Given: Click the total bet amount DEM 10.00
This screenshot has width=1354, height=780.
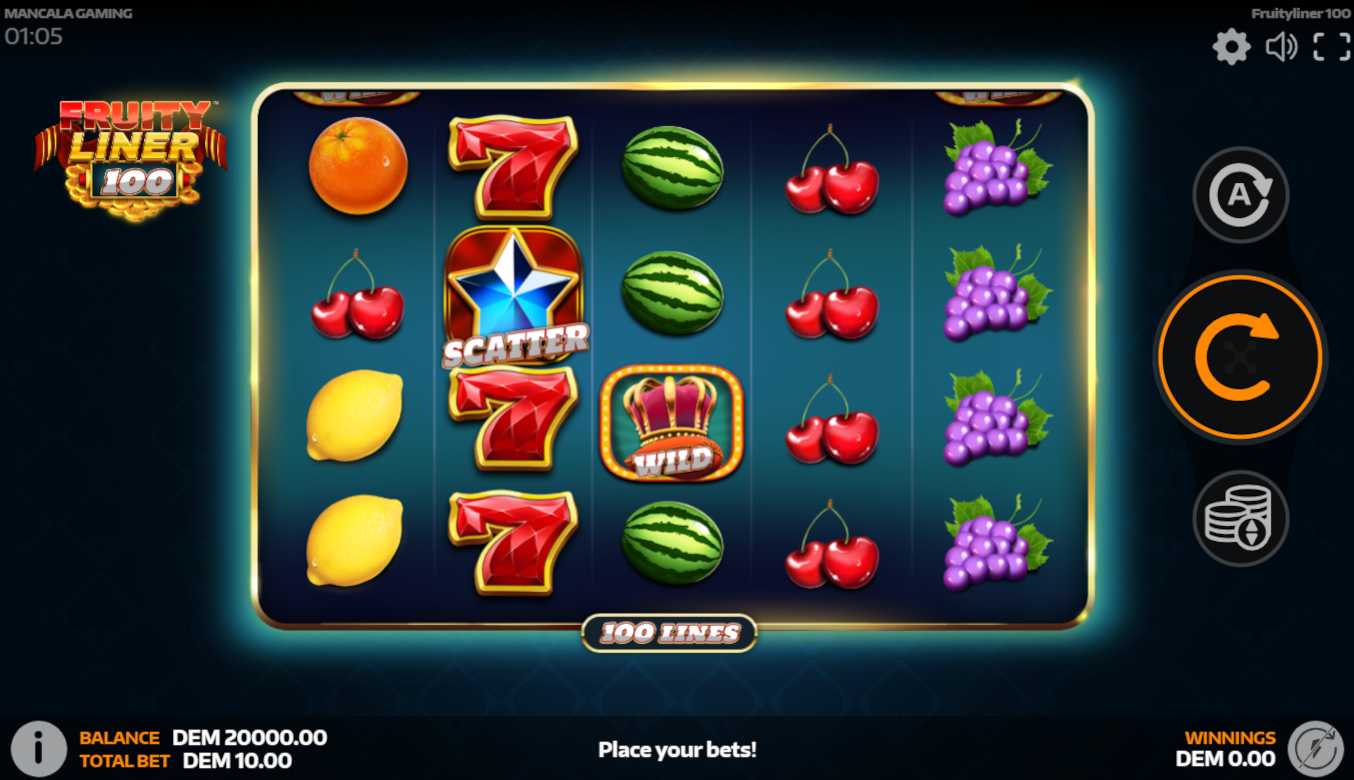Looking at the screenshot, I should [x=237, y=761].
